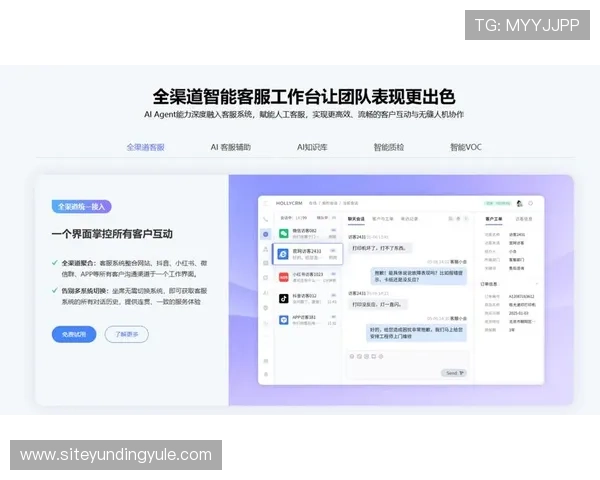Click the 全渠道统一接入 badge
Image resolution: width=600 pixels, height=480 pixels.
pyautogui.click(x=82, y=207)
